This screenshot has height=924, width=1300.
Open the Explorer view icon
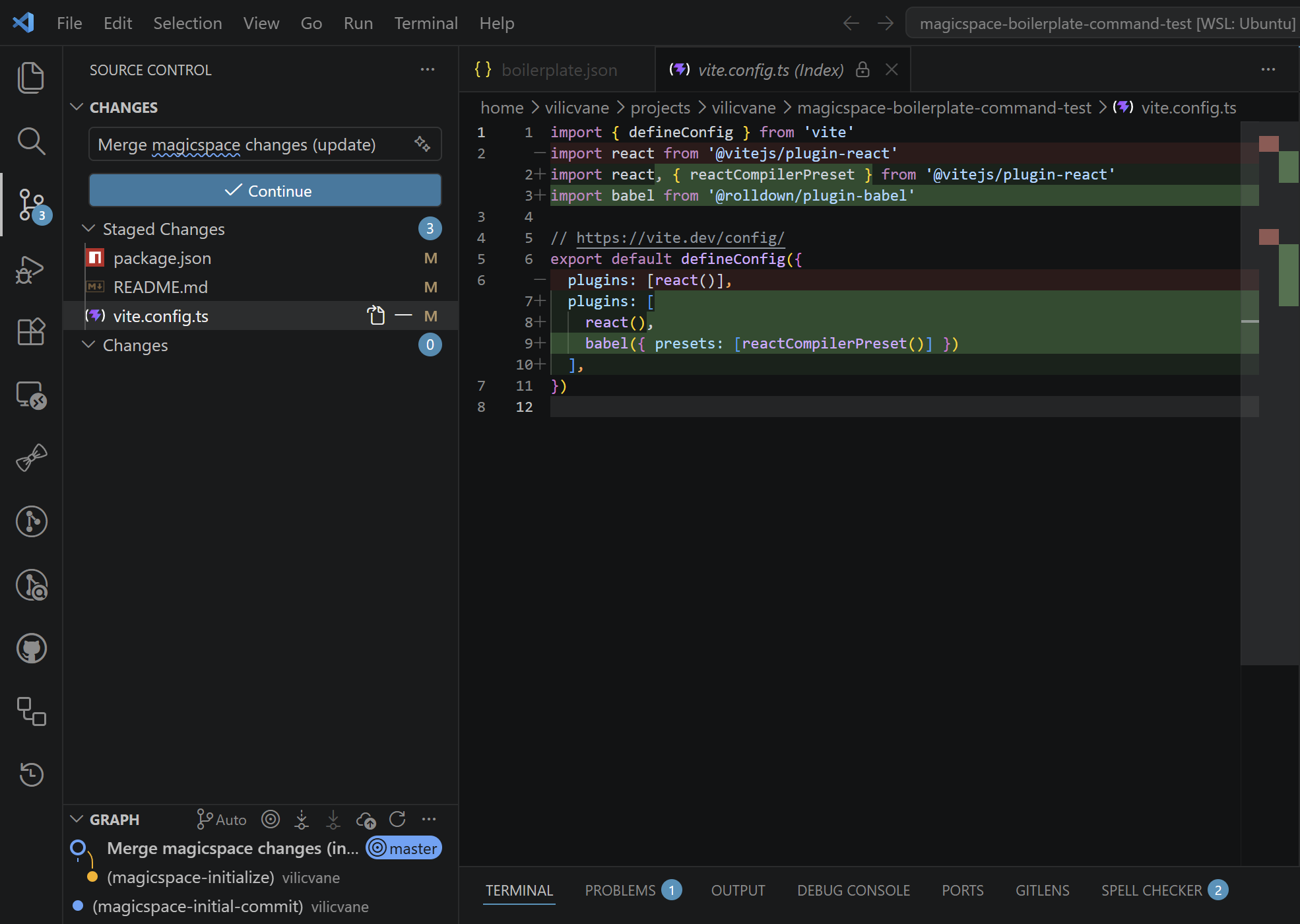(30, 78)
